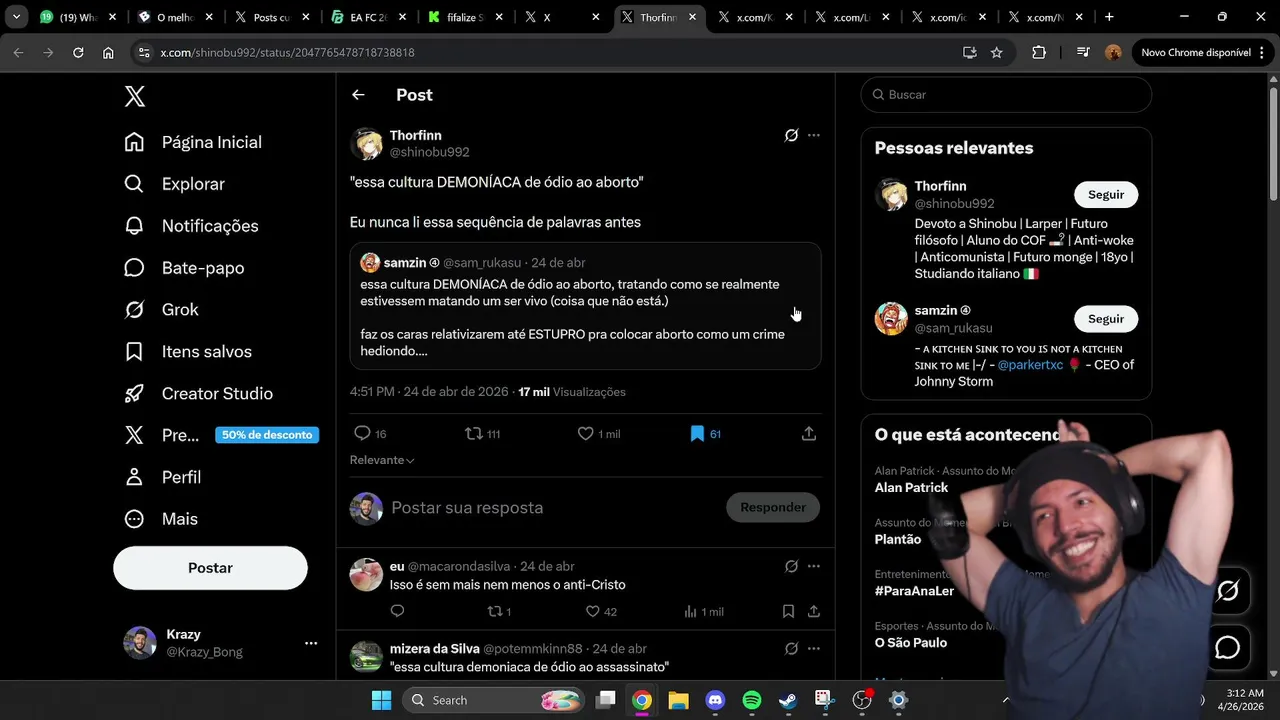Viewport: 1280px width, 720px height.
Task: Open Perfil in sidebar
Action: point(162,478)
